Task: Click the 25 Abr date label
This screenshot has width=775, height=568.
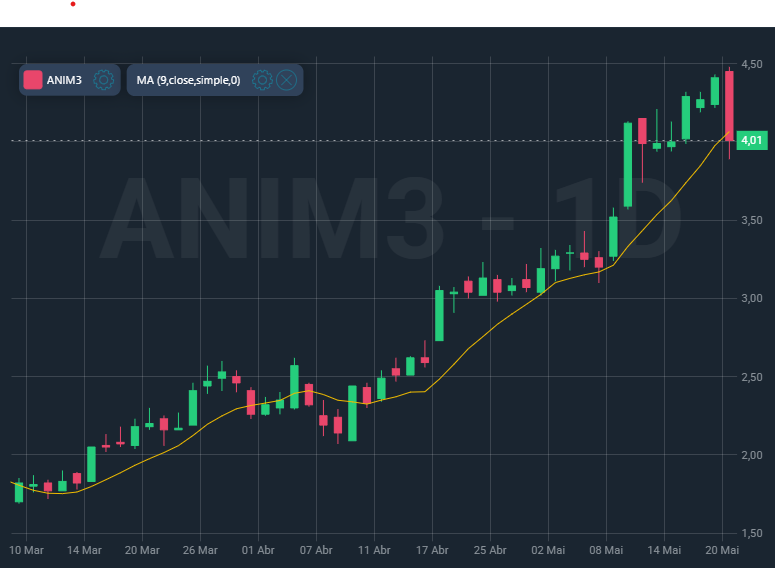Action: coord(490,550)
